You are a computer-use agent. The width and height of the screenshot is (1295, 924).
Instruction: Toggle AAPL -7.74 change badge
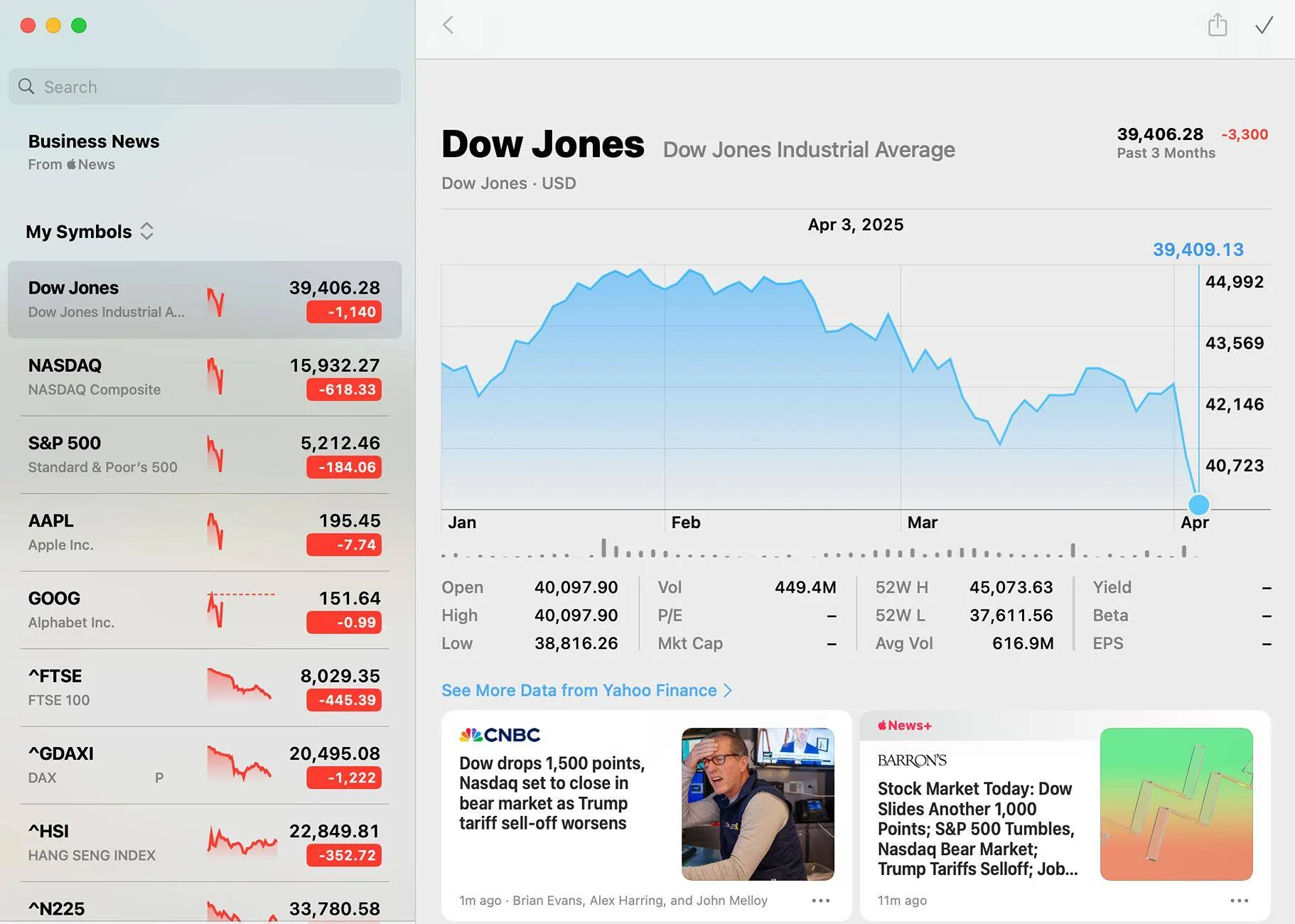click(x=344, y=544)
